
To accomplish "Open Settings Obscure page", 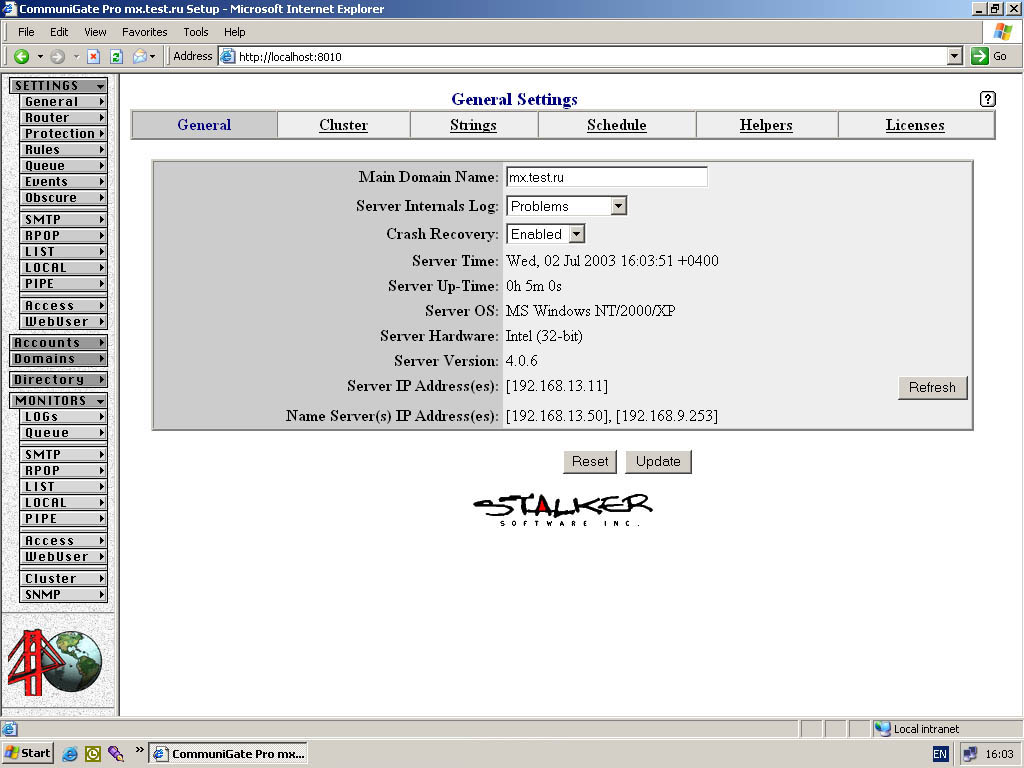I will point(63,197).
